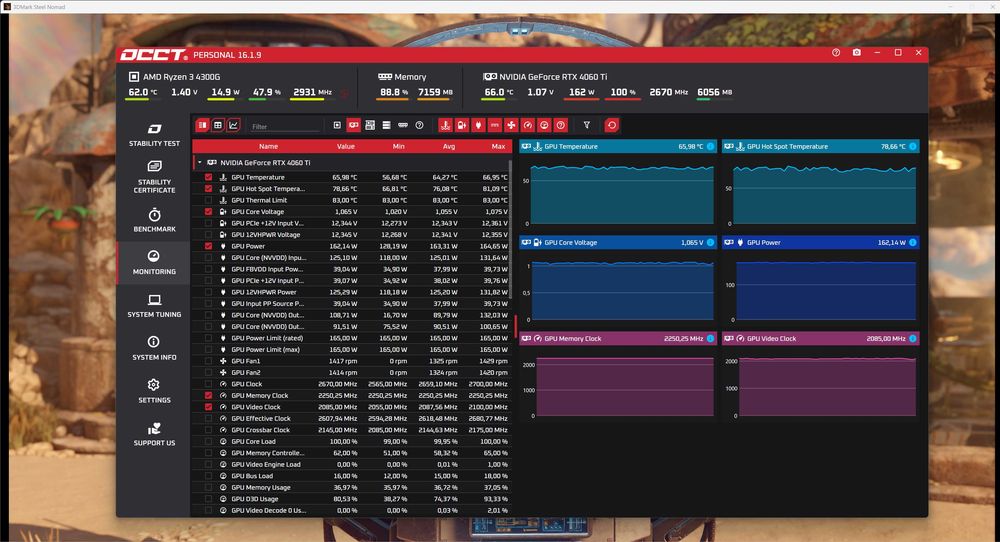
Task: Click info button on GPU Video Clock graph
Action: tap(913, 339)
